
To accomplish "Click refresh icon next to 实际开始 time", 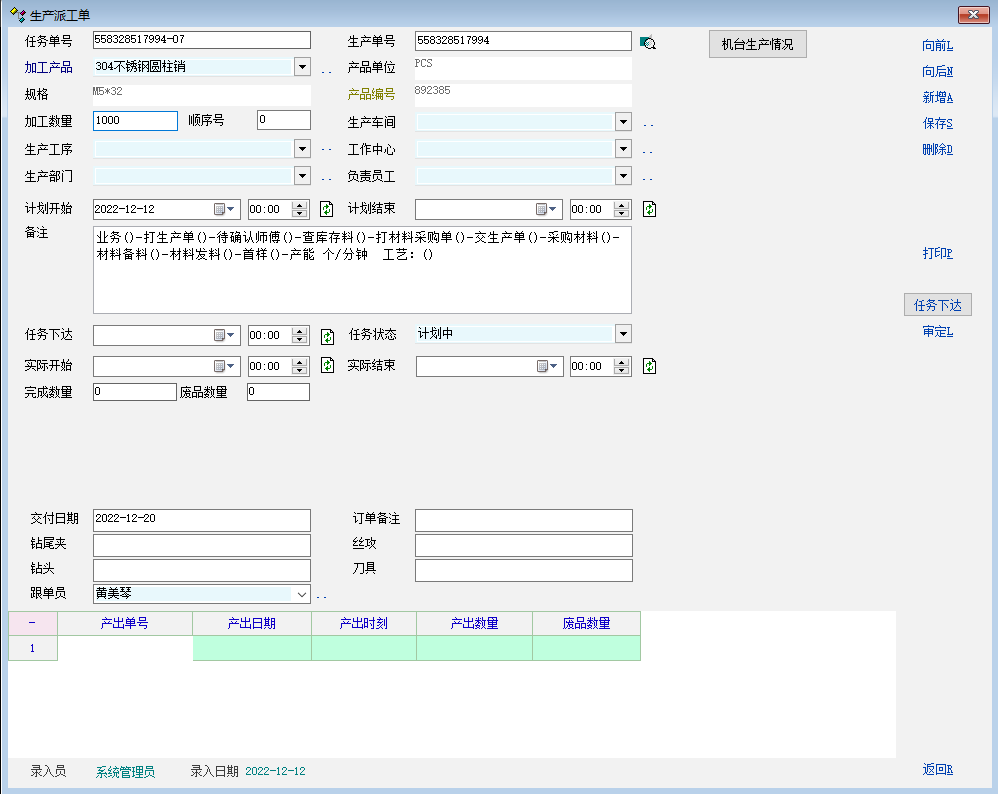I will click(x=326, y=366).
